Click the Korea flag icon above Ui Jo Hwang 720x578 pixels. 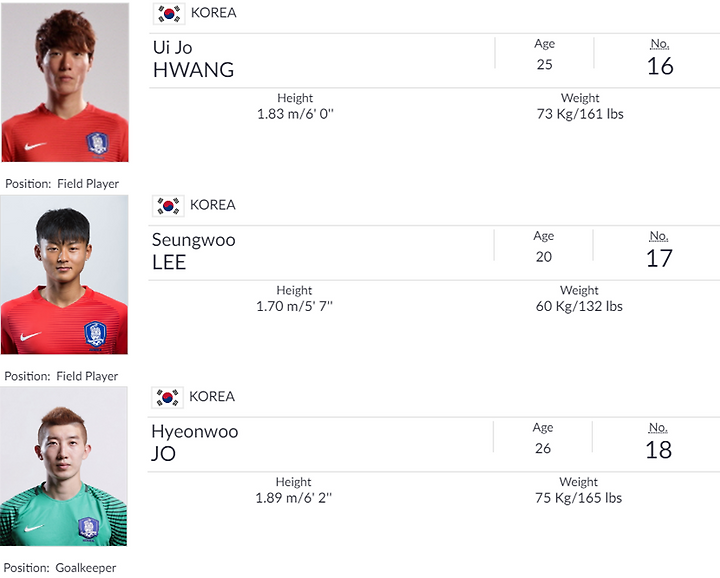coord(169,13)
